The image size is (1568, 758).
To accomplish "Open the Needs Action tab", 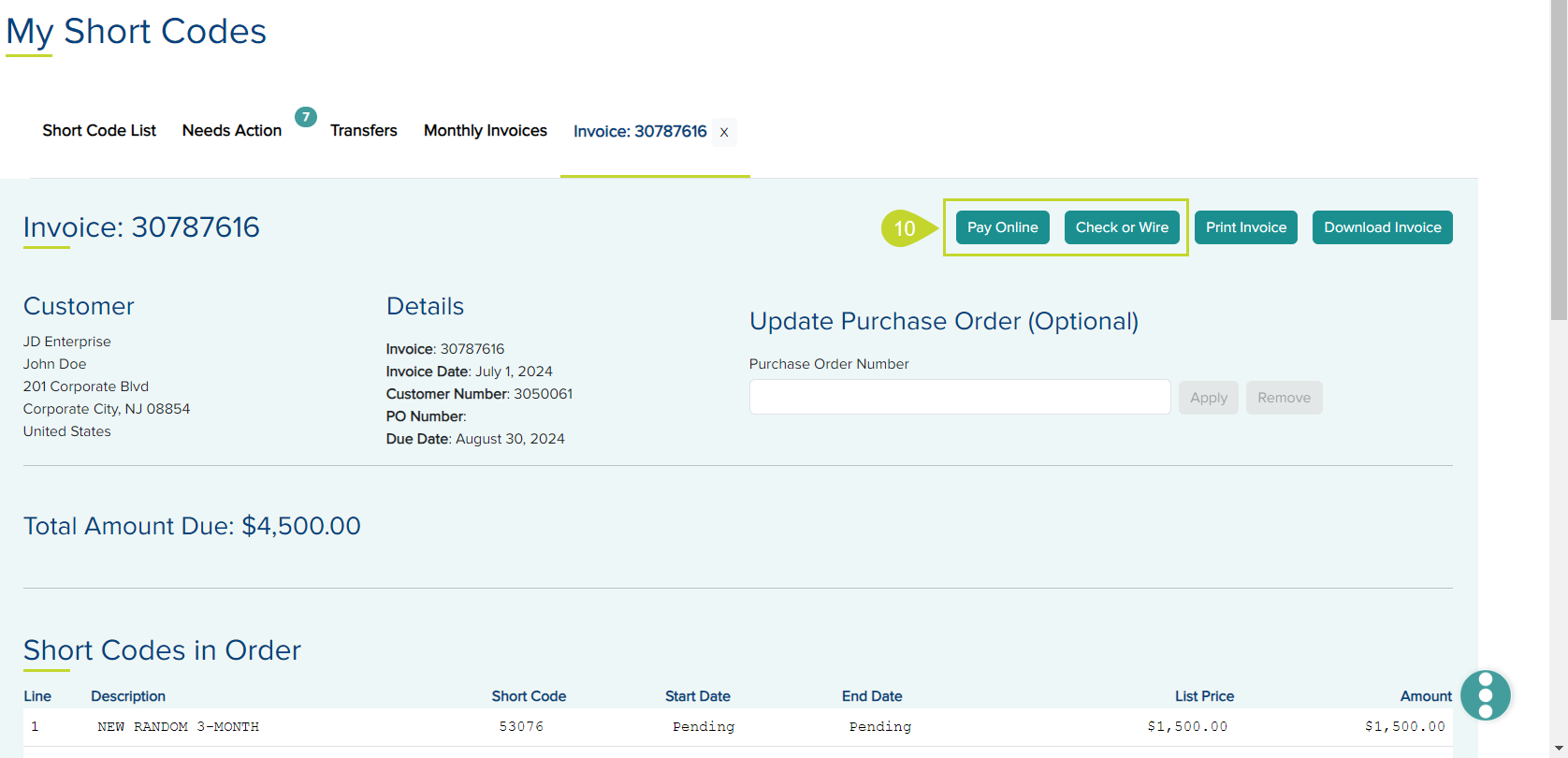I will point(232,131).
